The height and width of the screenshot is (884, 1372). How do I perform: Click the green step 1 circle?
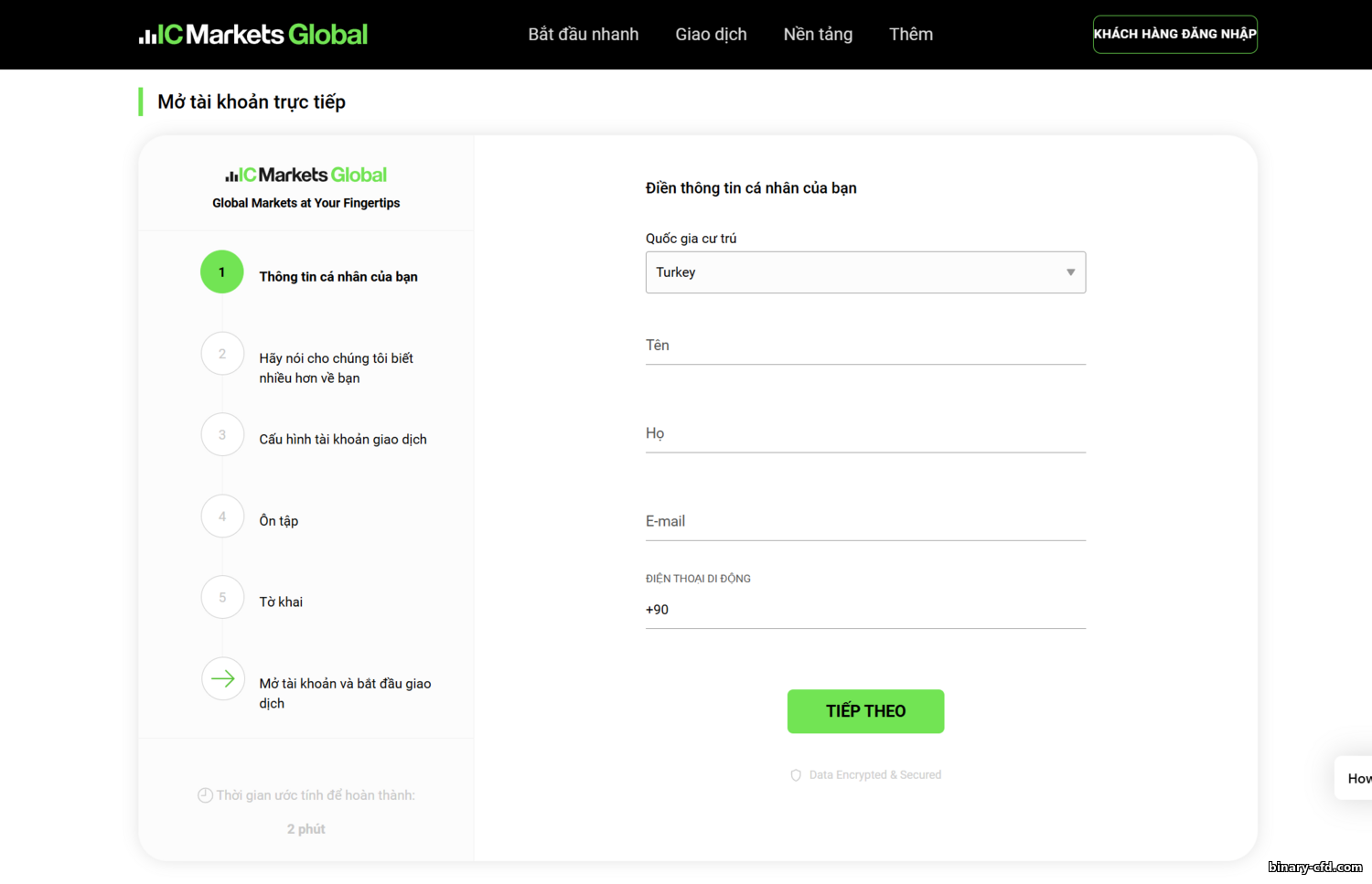click(x=222, y=272)
